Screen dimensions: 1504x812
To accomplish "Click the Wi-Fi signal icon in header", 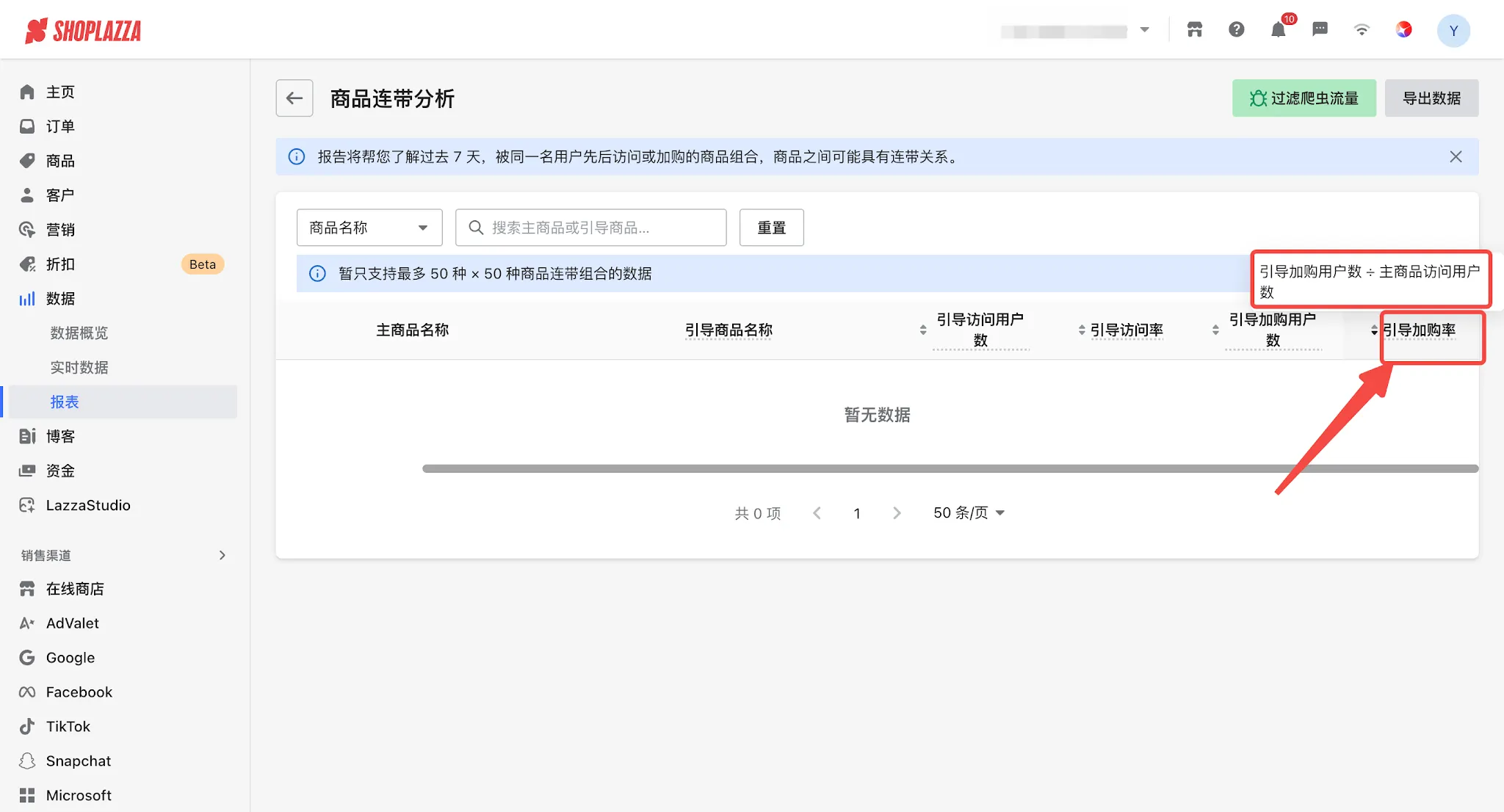I will coord(1362,29).
